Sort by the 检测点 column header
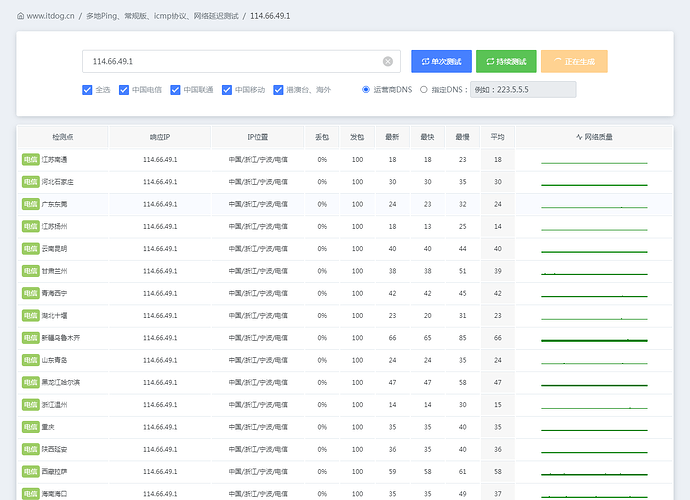Screen dimensions: 690x500 (63, 137)
